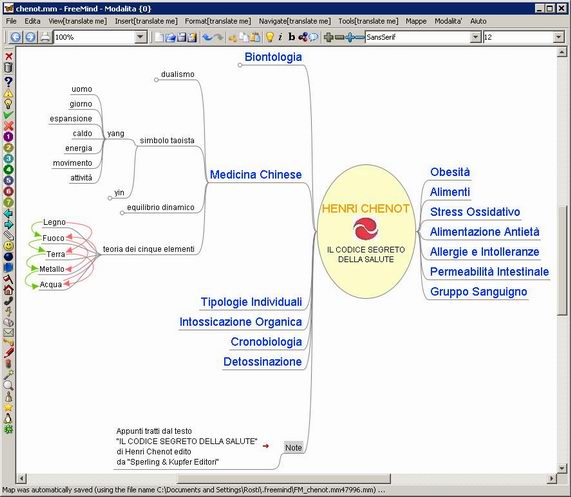Toggle bold with the b icon
The image size is (571, 497).
(x=291, y=37)
